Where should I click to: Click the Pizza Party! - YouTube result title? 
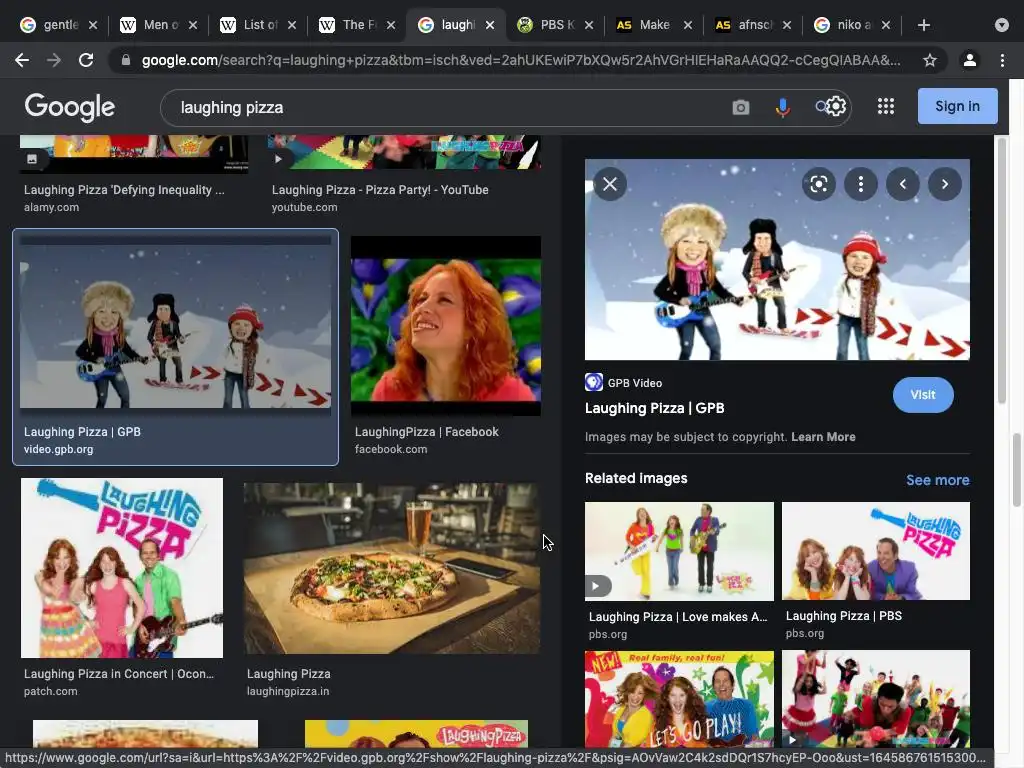(x=380, y=190)
